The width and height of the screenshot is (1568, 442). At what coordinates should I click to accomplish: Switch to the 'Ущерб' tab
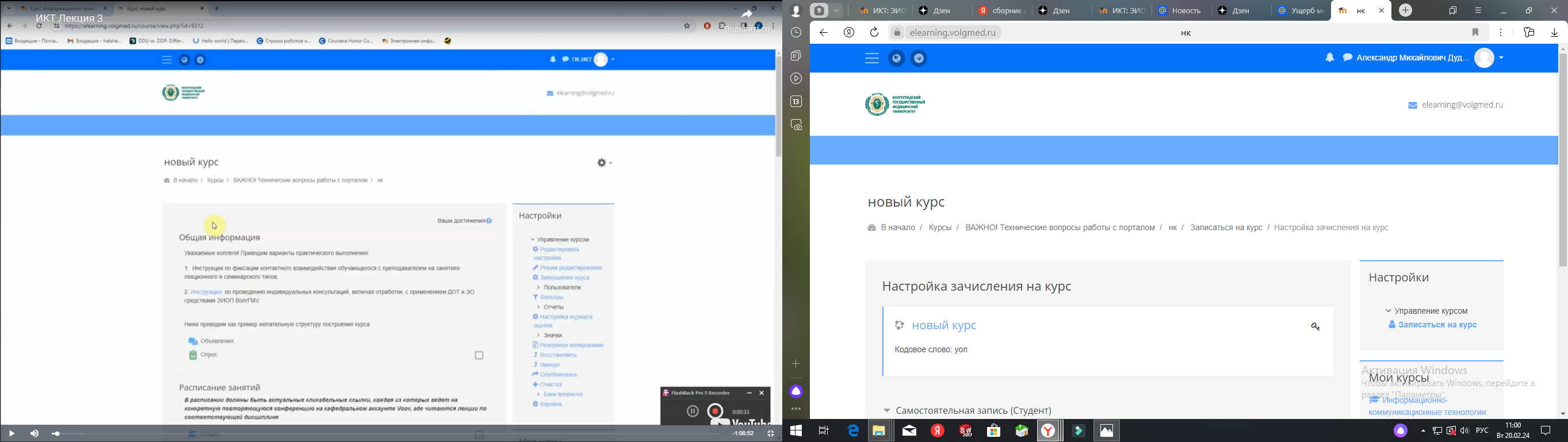pyautogui.click(x=1301, y=11)
